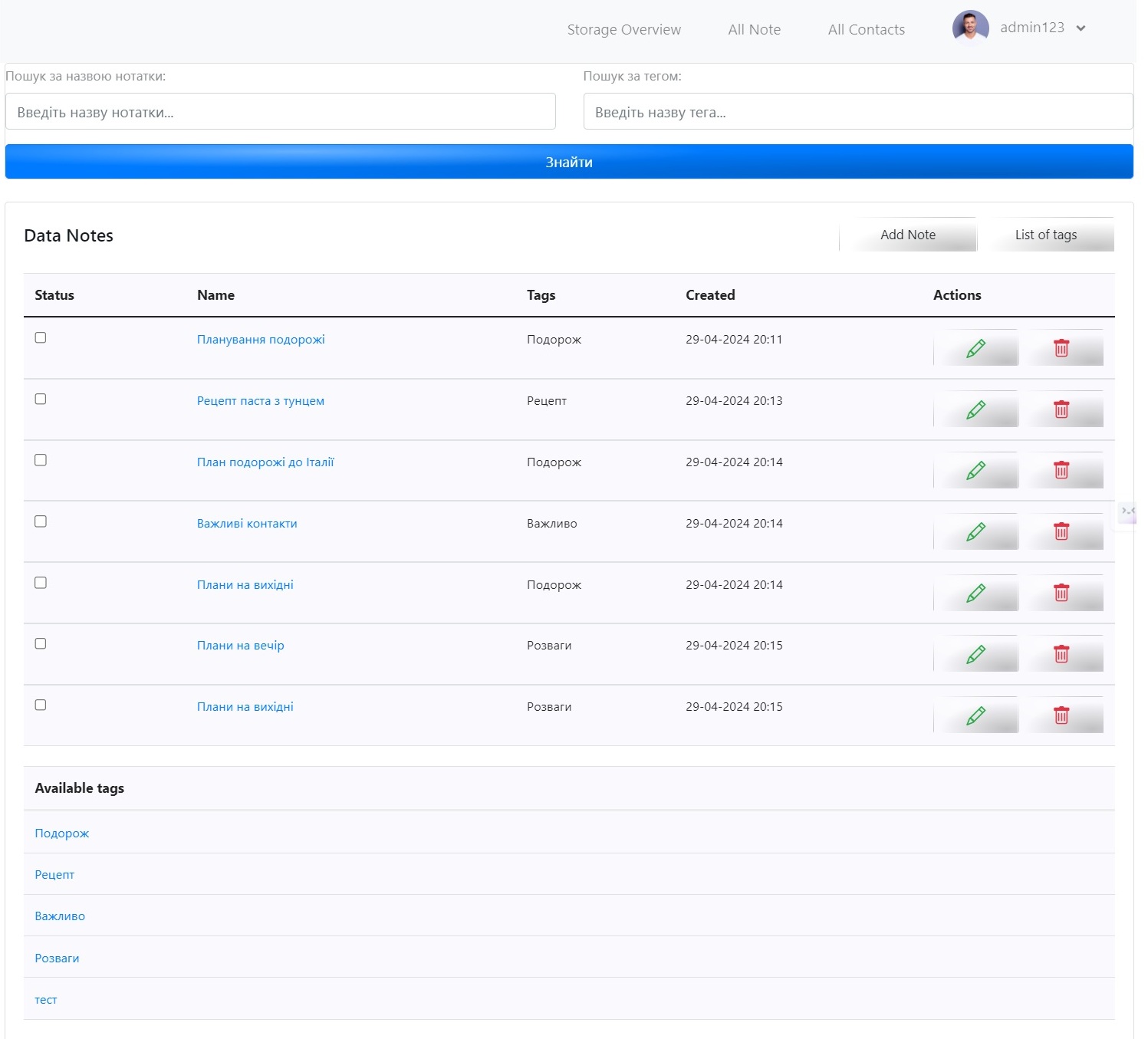Edit the Важливі контакти note
This screenshot has height=1039, width=1148.
tap(975, 532)
